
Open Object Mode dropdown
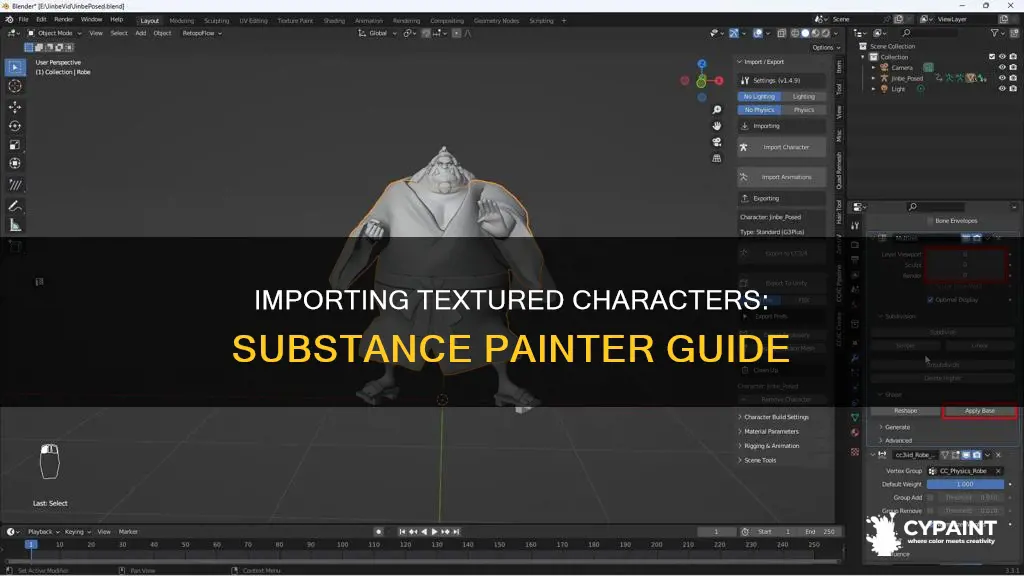55,33
